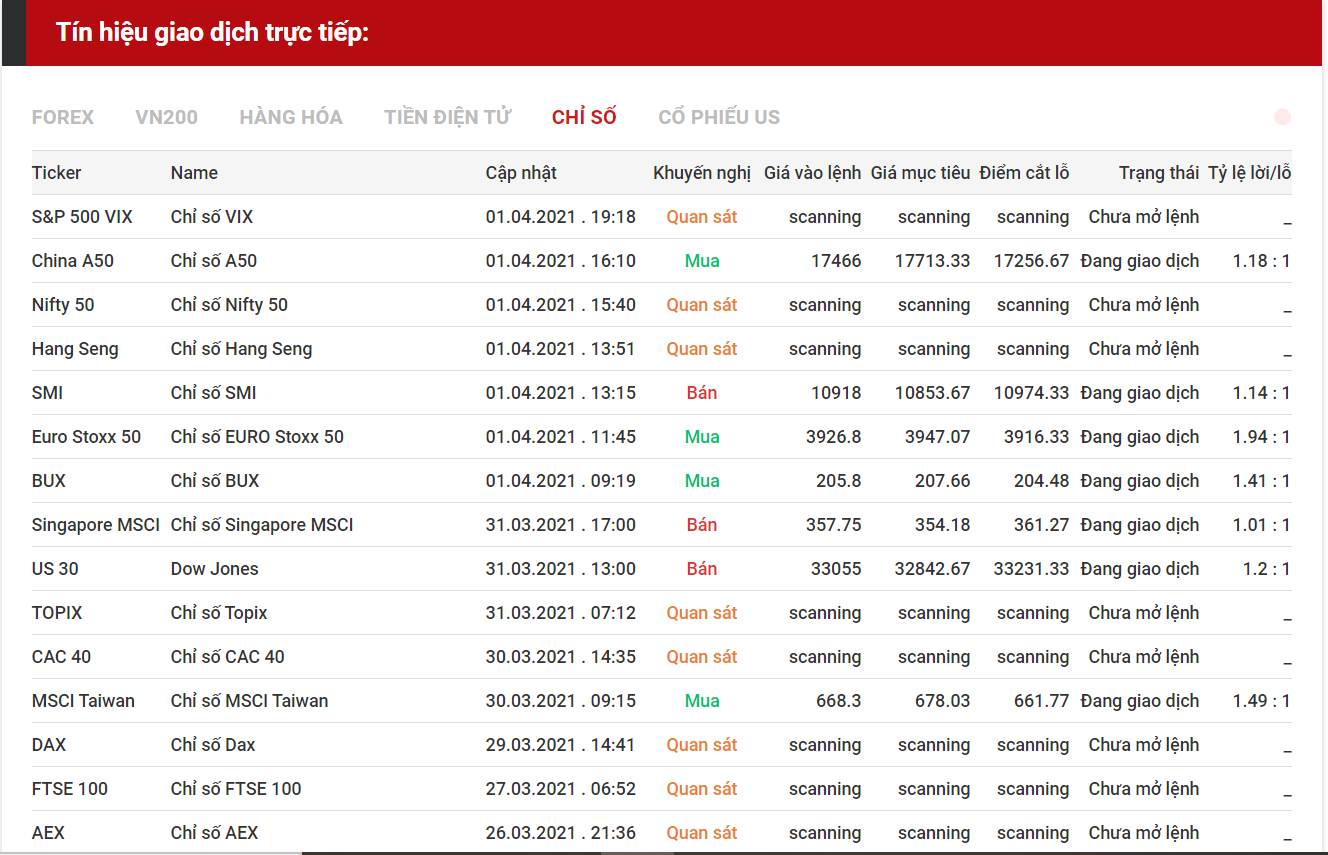This screenshot has width=1328, height=855.
Task: Click the pink live indicator dot
Action: [1282, 117]
